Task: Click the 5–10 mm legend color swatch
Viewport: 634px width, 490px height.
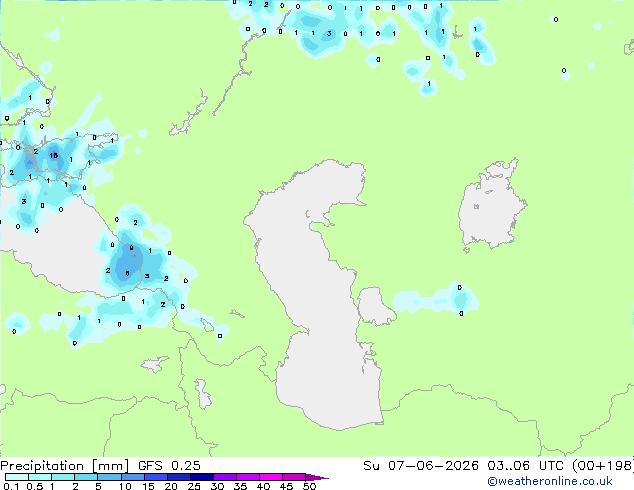Action: [109, 477]
